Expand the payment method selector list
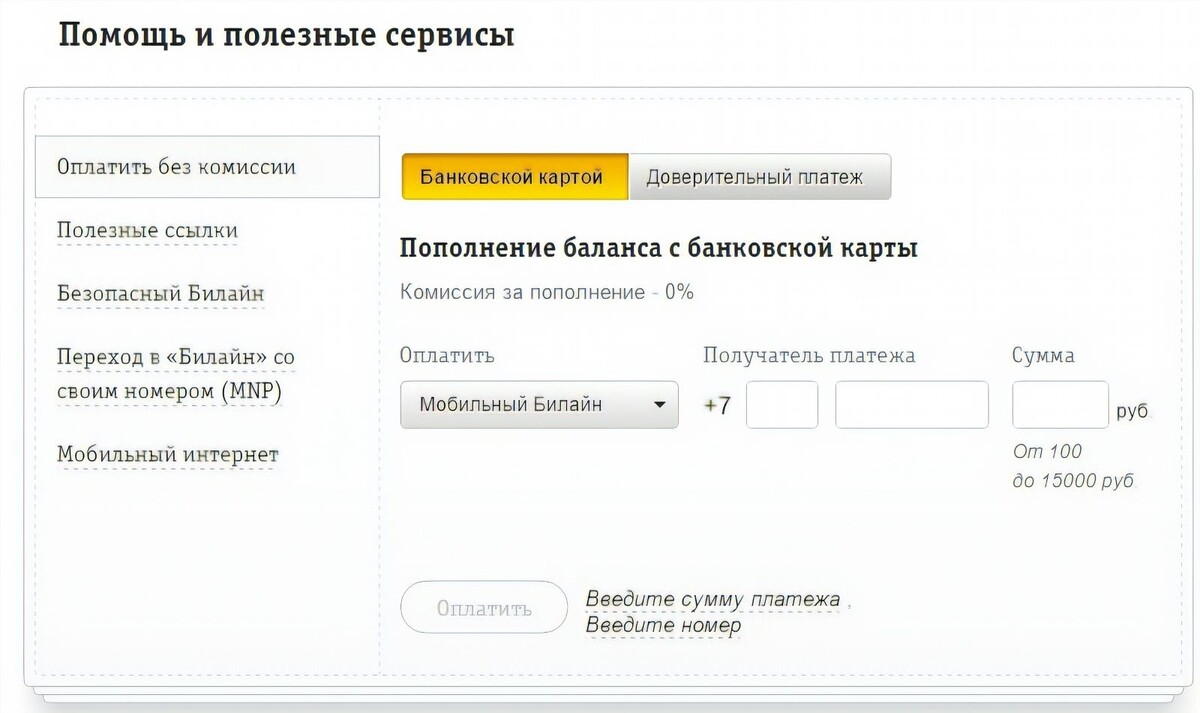The width and height of the screenshot is (1200, 713). point(538,404)
